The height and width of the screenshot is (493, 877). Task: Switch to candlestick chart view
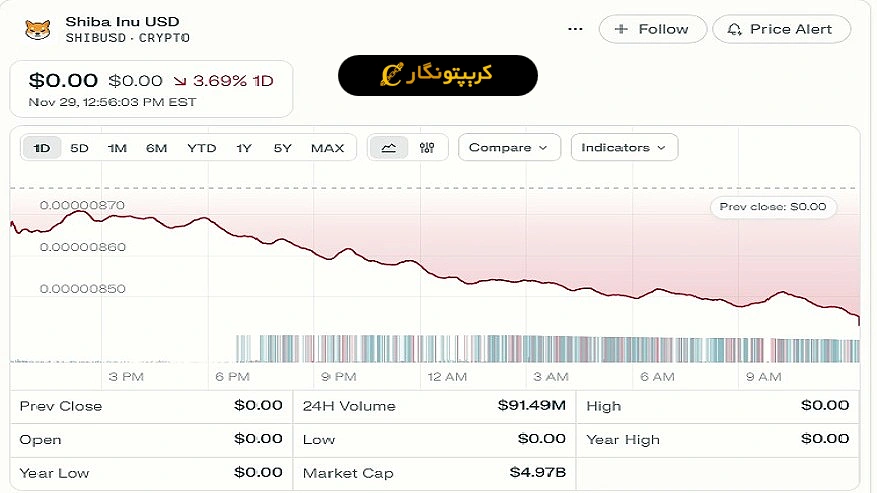(x=427, y=148)
